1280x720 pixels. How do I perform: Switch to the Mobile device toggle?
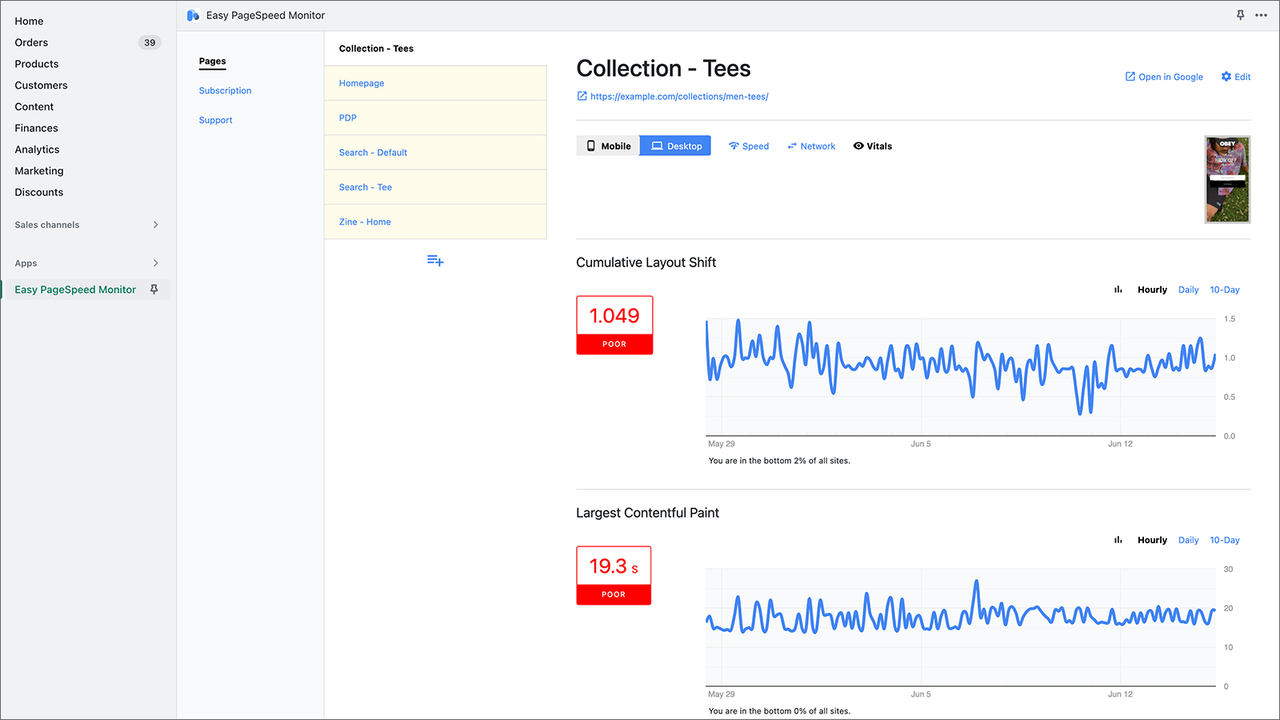pyautogui.click(x=607, y=145)
